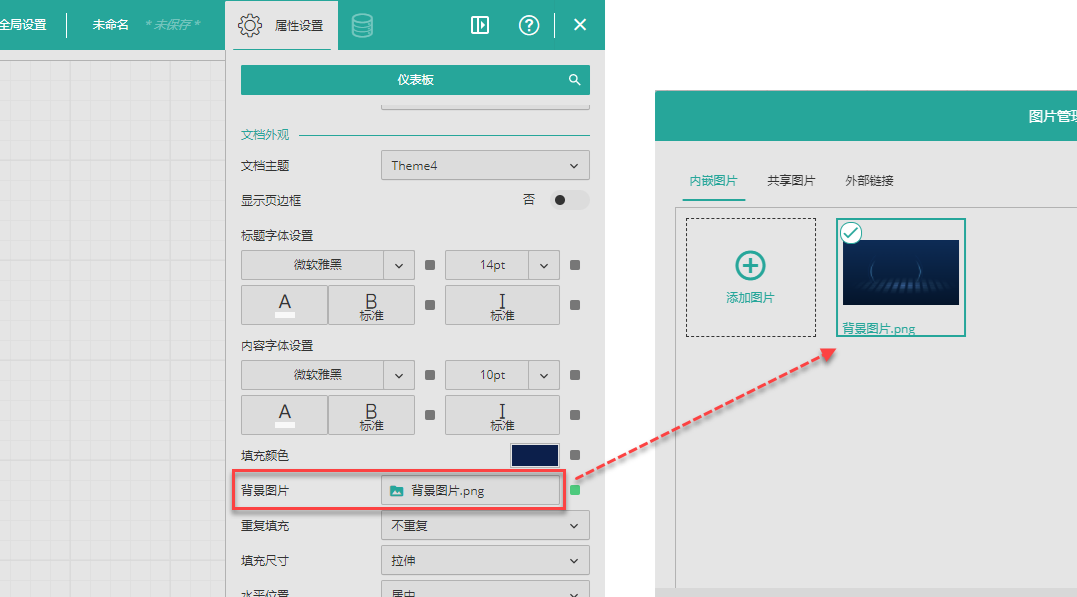Screen dimensions: 1077x597
Task: Click the 背景图片.png file name label
Action: (x=878, y=328)
